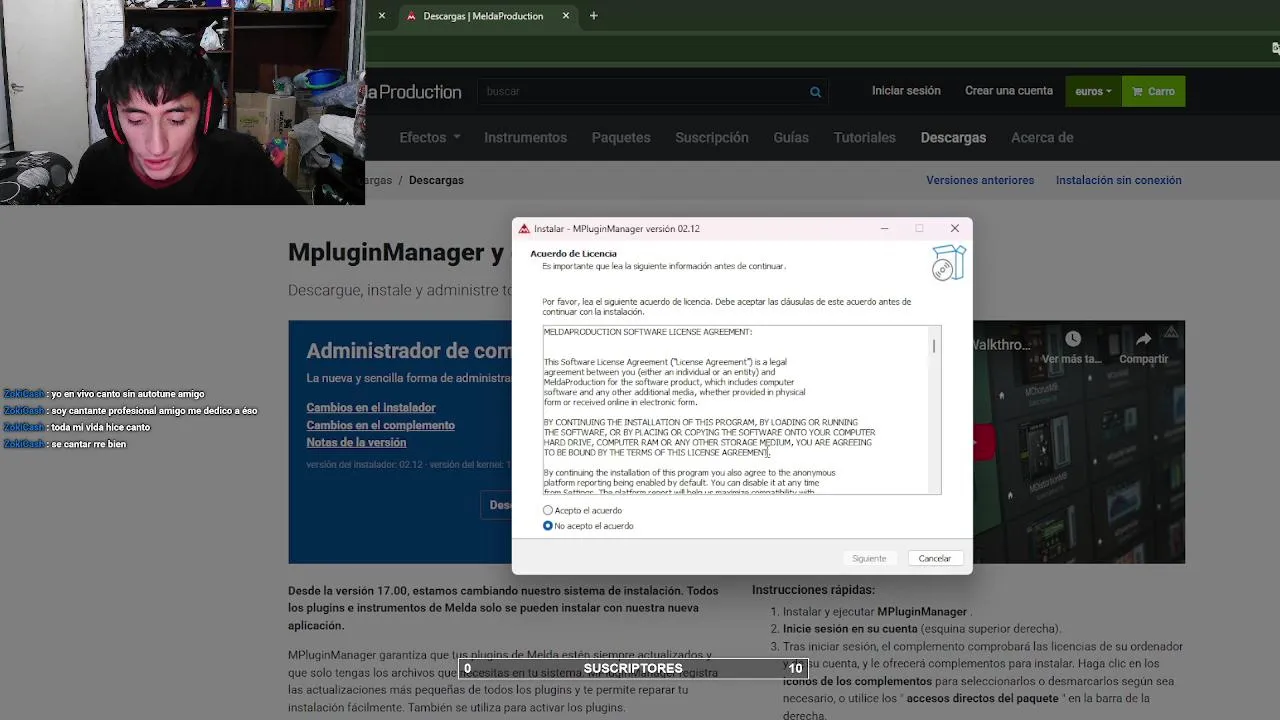This screenshot has width=1280, height=720.
Task: Expand the 'euros' currency dropdown
Action: [x=1093, y=91]
